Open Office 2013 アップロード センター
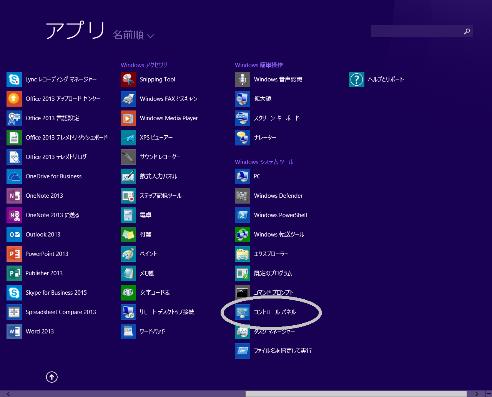The image size is (492, 397). [x=54, y=99]
